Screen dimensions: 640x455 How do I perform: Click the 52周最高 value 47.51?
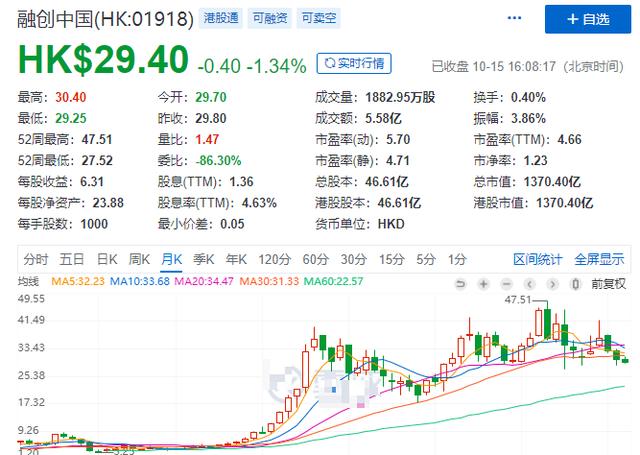97,140
